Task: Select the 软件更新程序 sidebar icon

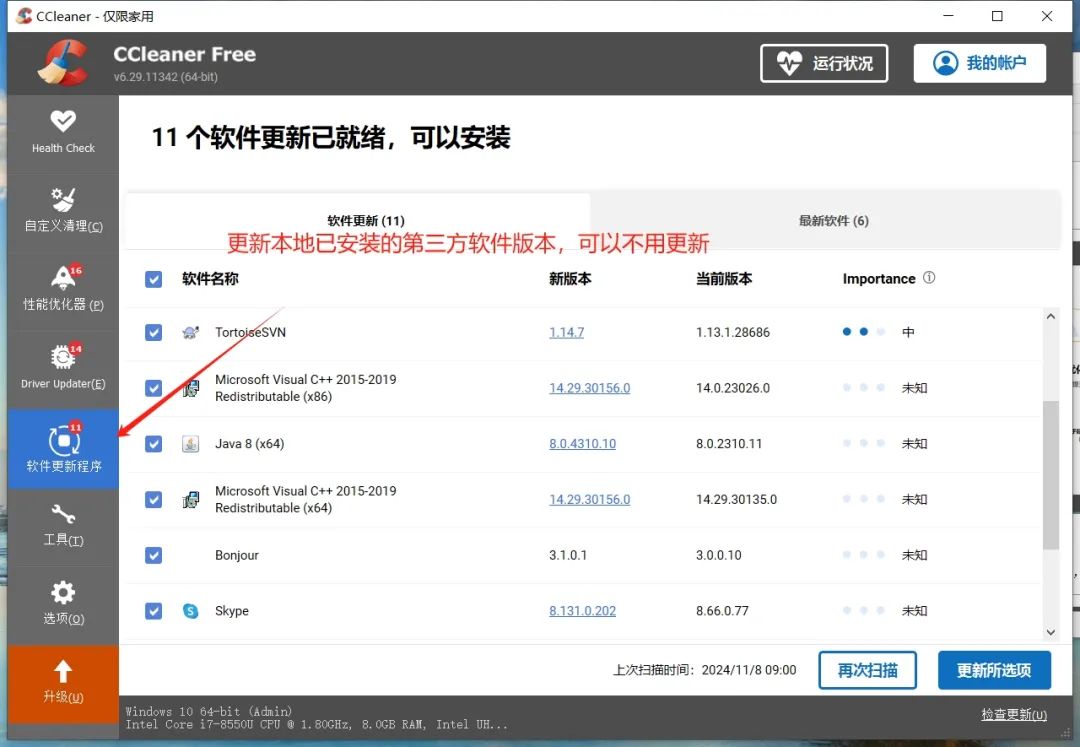Action: tap(63, 448)
